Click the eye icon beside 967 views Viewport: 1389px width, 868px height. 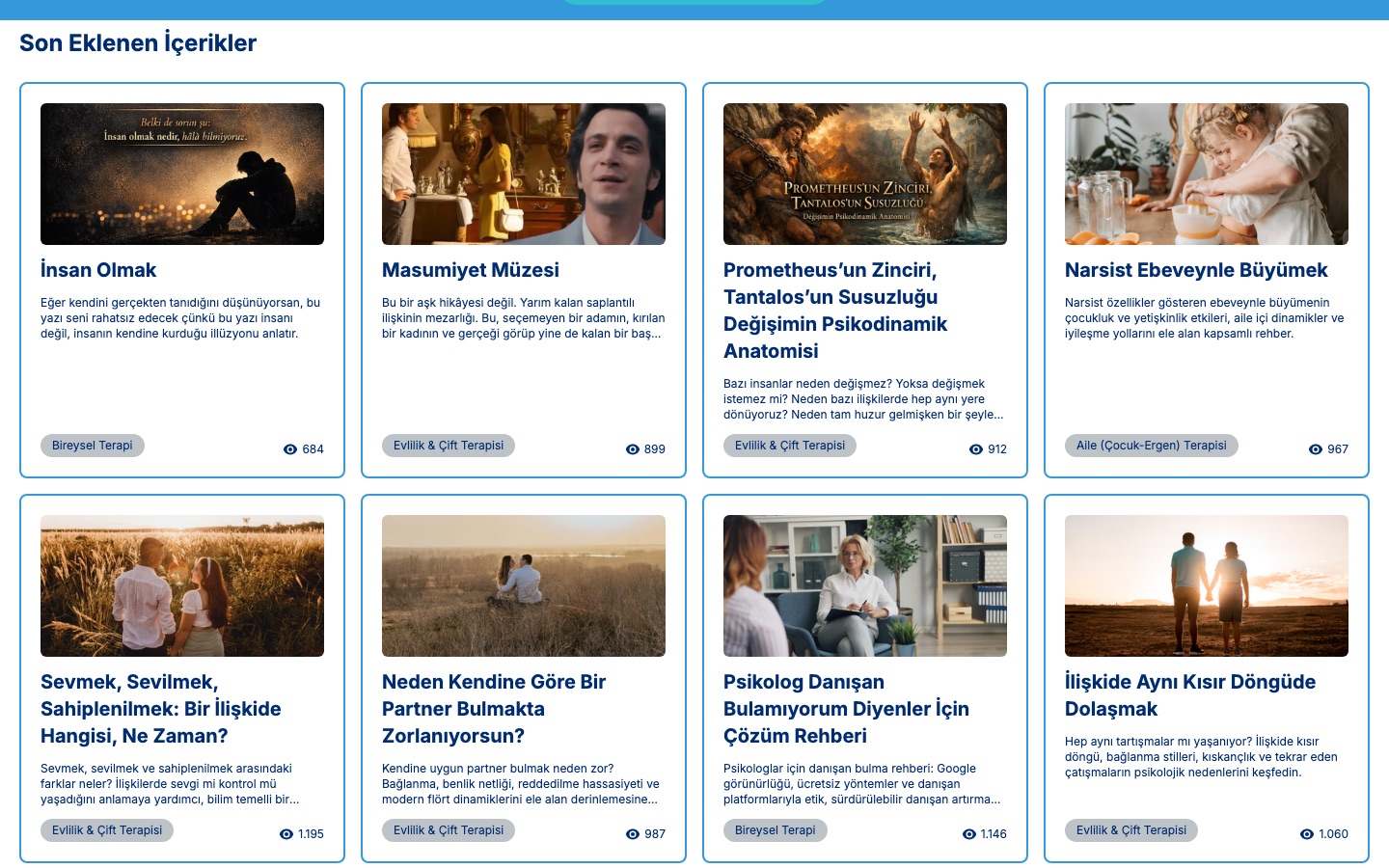[1315, 449]
